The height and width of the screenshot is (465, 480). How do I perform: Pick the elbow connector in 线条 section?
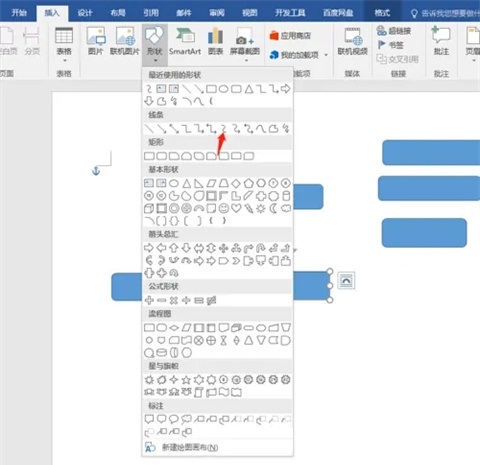tap(187, 129)
